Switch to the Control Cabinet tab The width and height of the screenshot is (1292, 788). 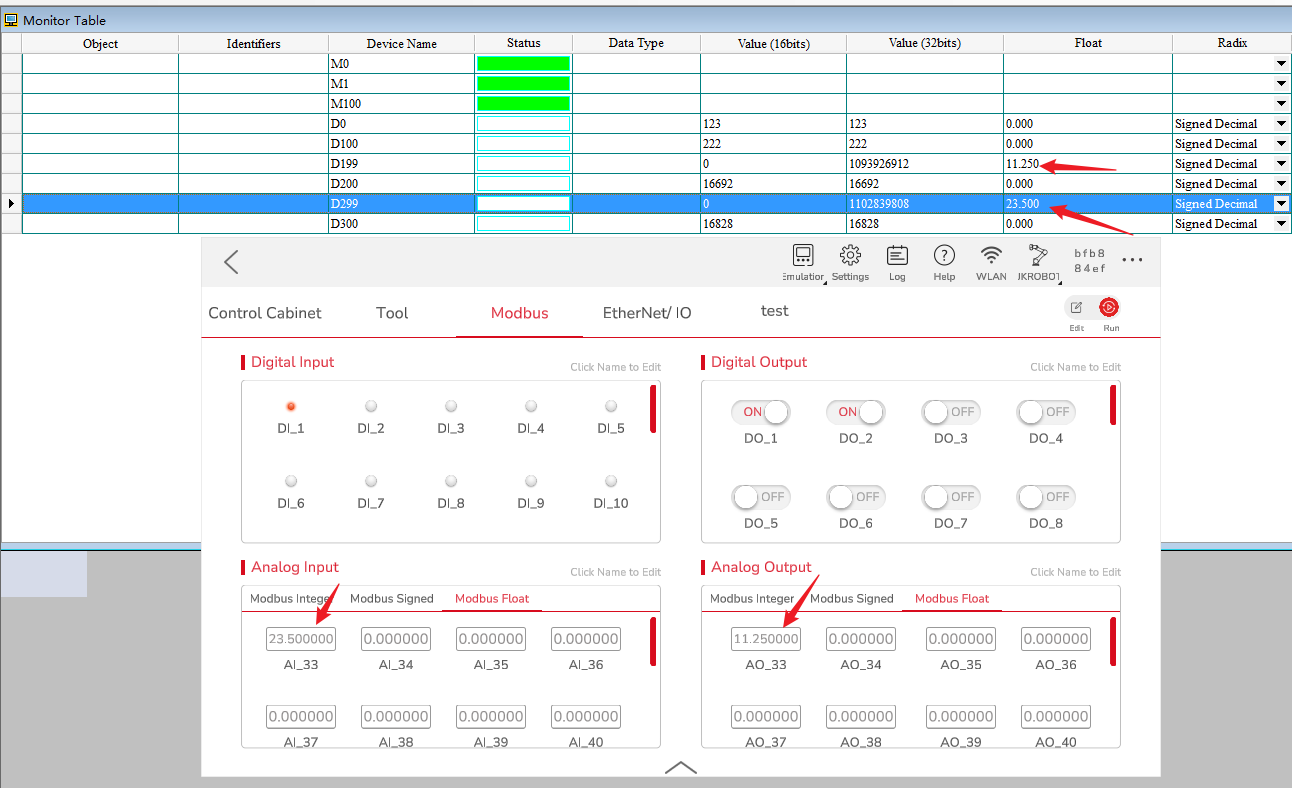pyautogui.click(x=265, y=313)
